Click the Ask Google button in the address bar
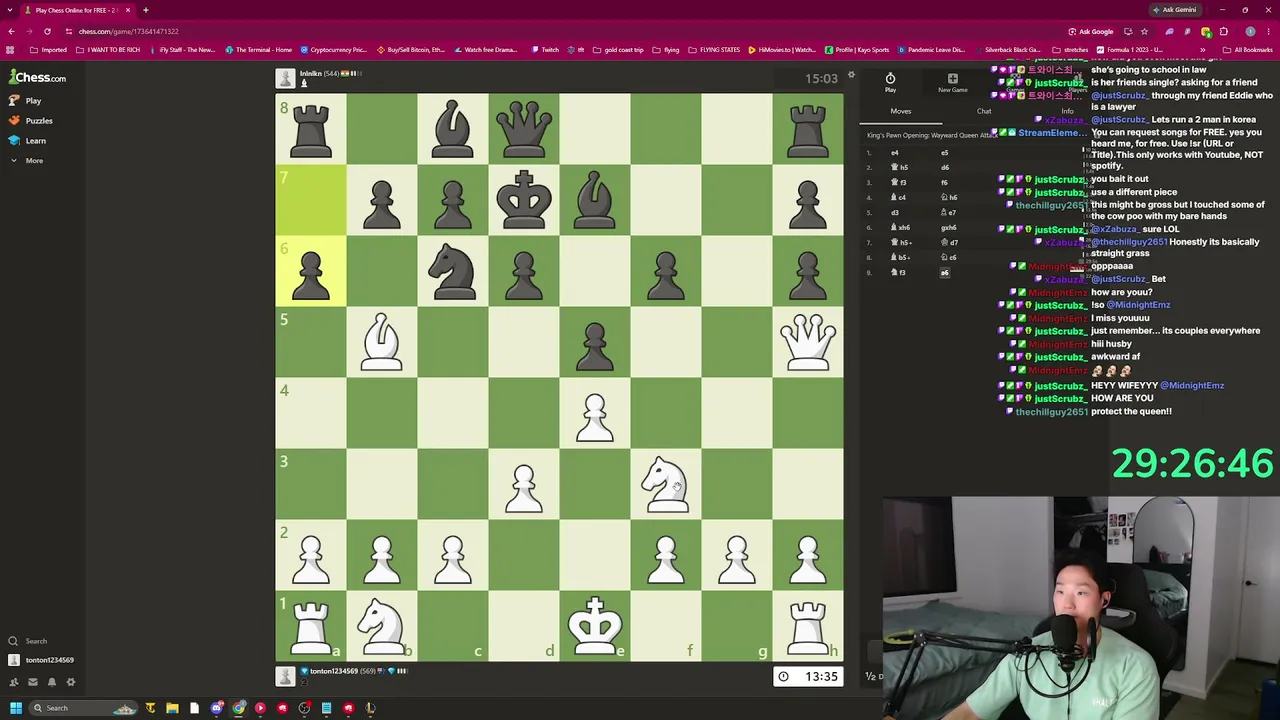The image size is (1280, 720). pyautogui.click(x=1090, y=31)
